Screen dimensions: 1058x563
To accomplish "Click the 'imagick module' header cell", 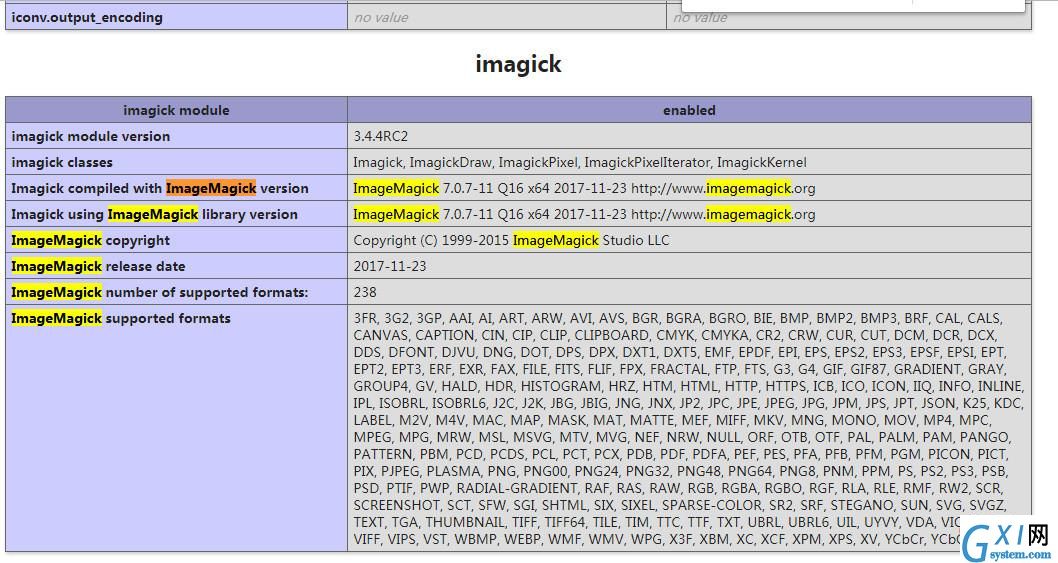I will pyautogui.click(x=176, y=110).
